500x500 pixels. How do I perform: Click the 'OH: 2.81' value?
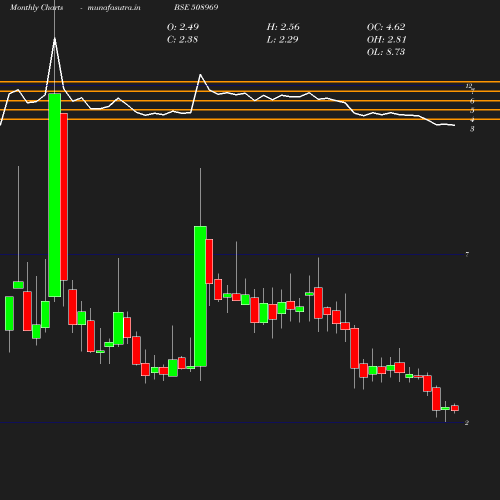(x=387, y=40)
